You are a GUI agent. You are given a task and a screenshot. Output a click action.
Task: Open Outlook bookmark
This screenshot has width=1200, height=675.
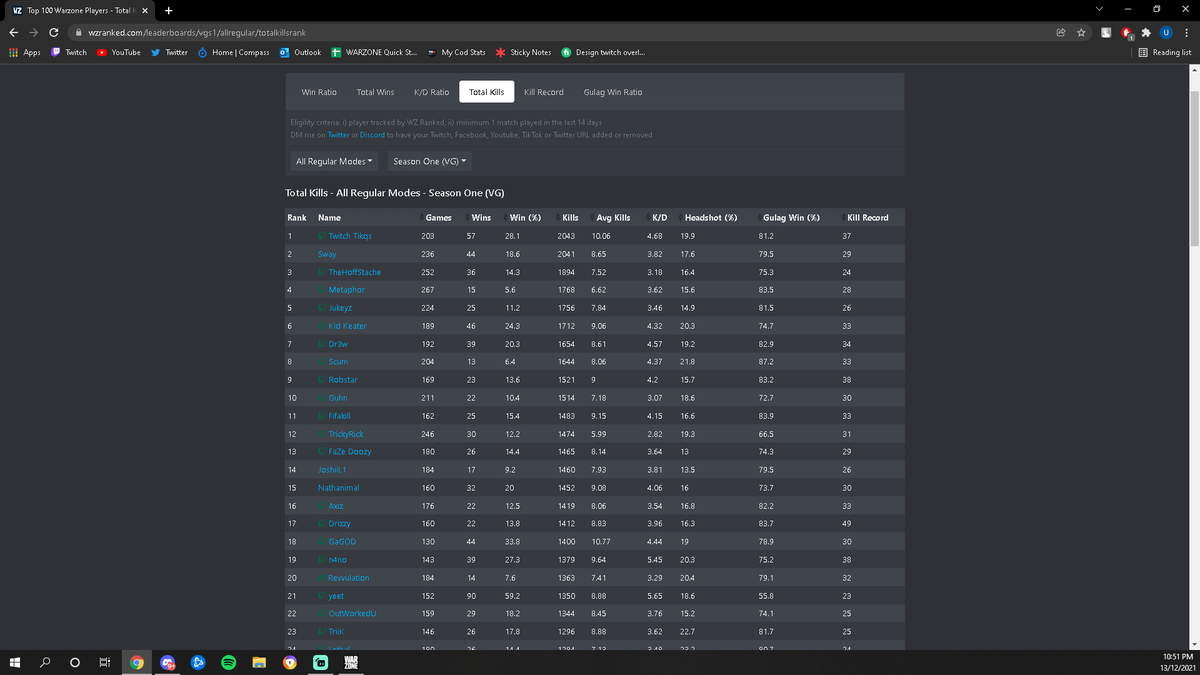point(300,52)
